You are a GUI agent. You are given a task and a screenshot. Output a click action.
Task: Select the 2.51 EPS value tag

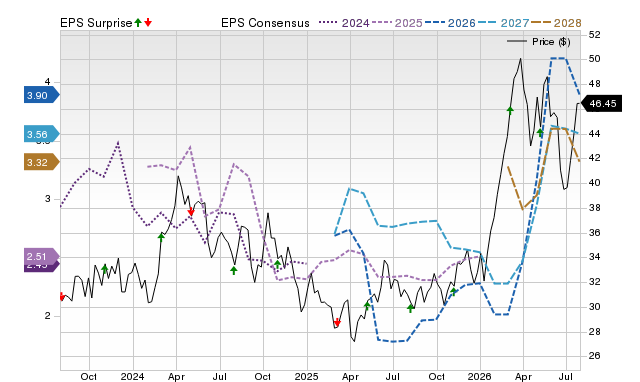pyautogui.click(x=42, y=256)
